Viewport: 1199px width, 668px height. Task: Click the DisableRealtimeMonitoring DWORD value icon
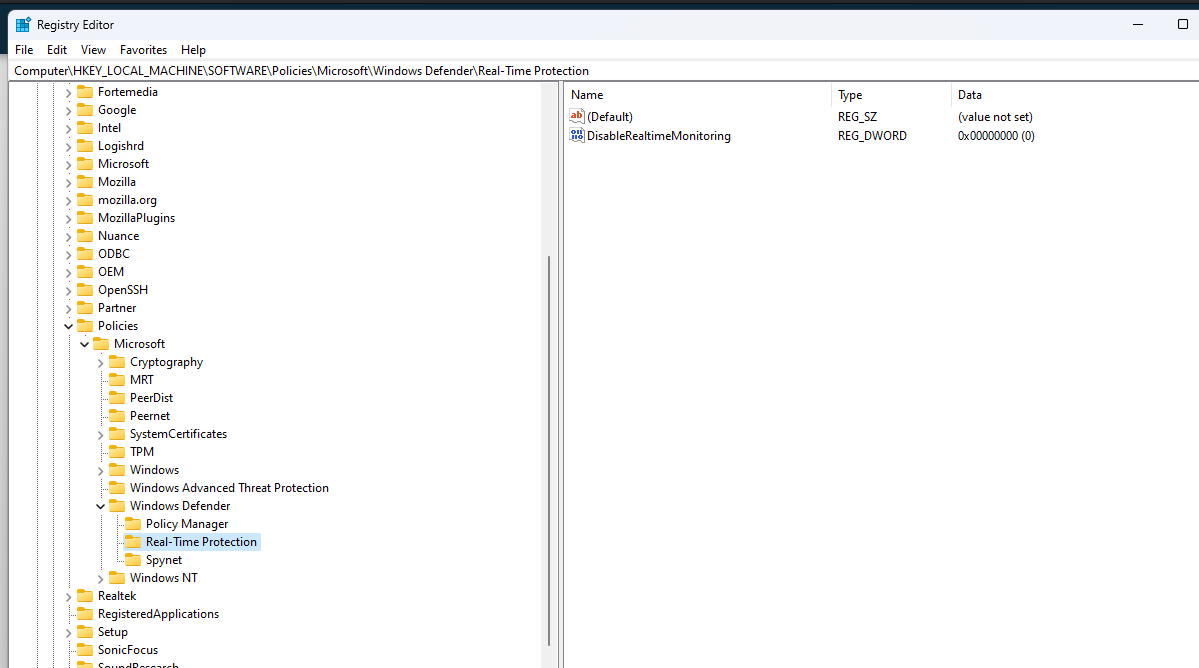(x=577, y=135)
